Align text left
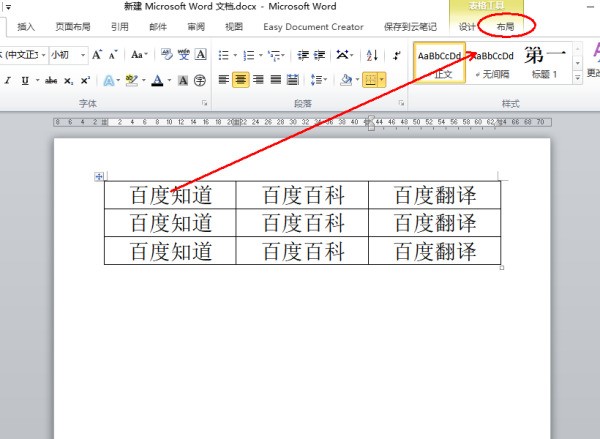Viewport: 600px width, 439px height. 223,80
